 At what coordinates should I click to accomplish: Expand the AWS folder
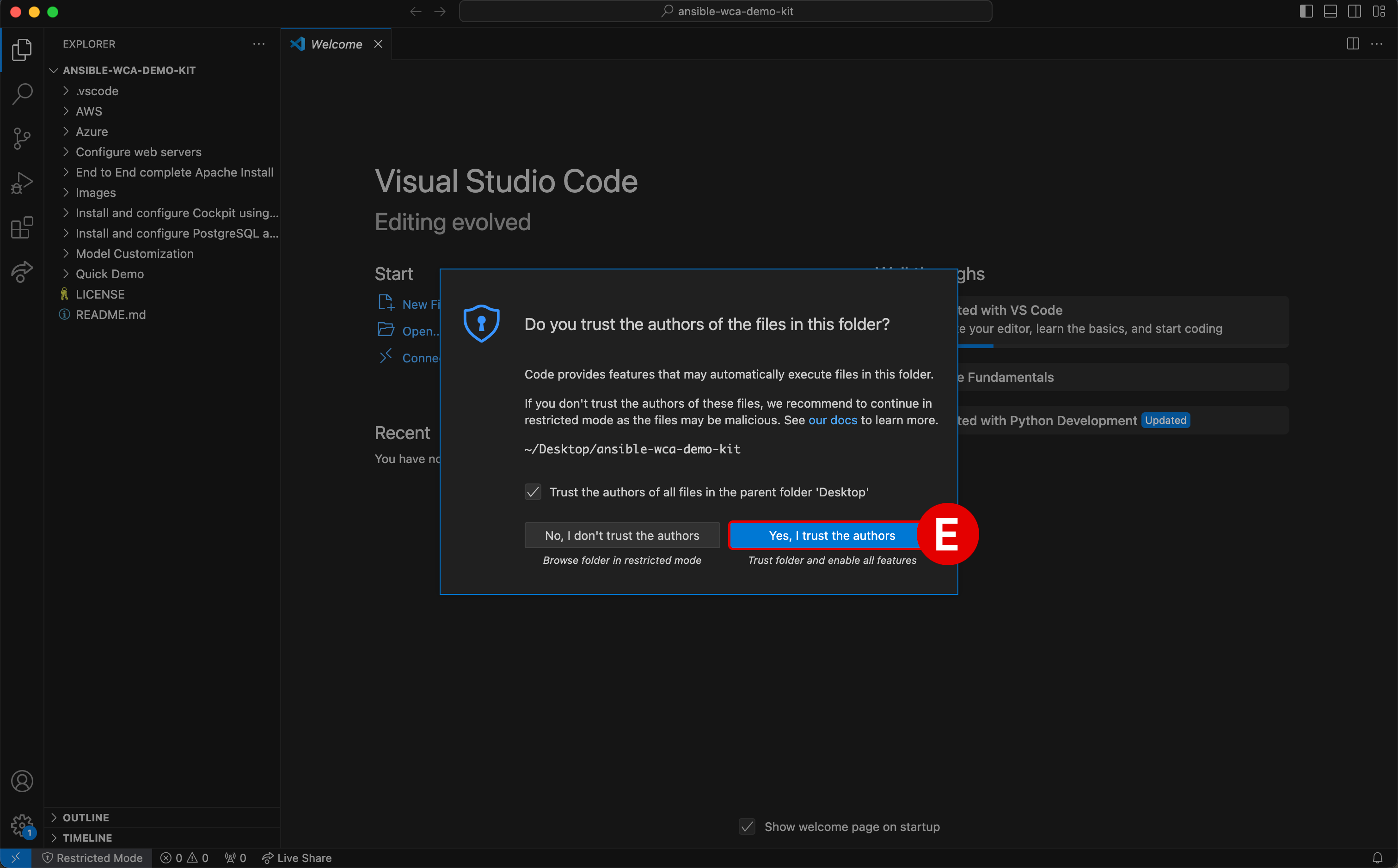pyautogui.click(x=89, y=111)
